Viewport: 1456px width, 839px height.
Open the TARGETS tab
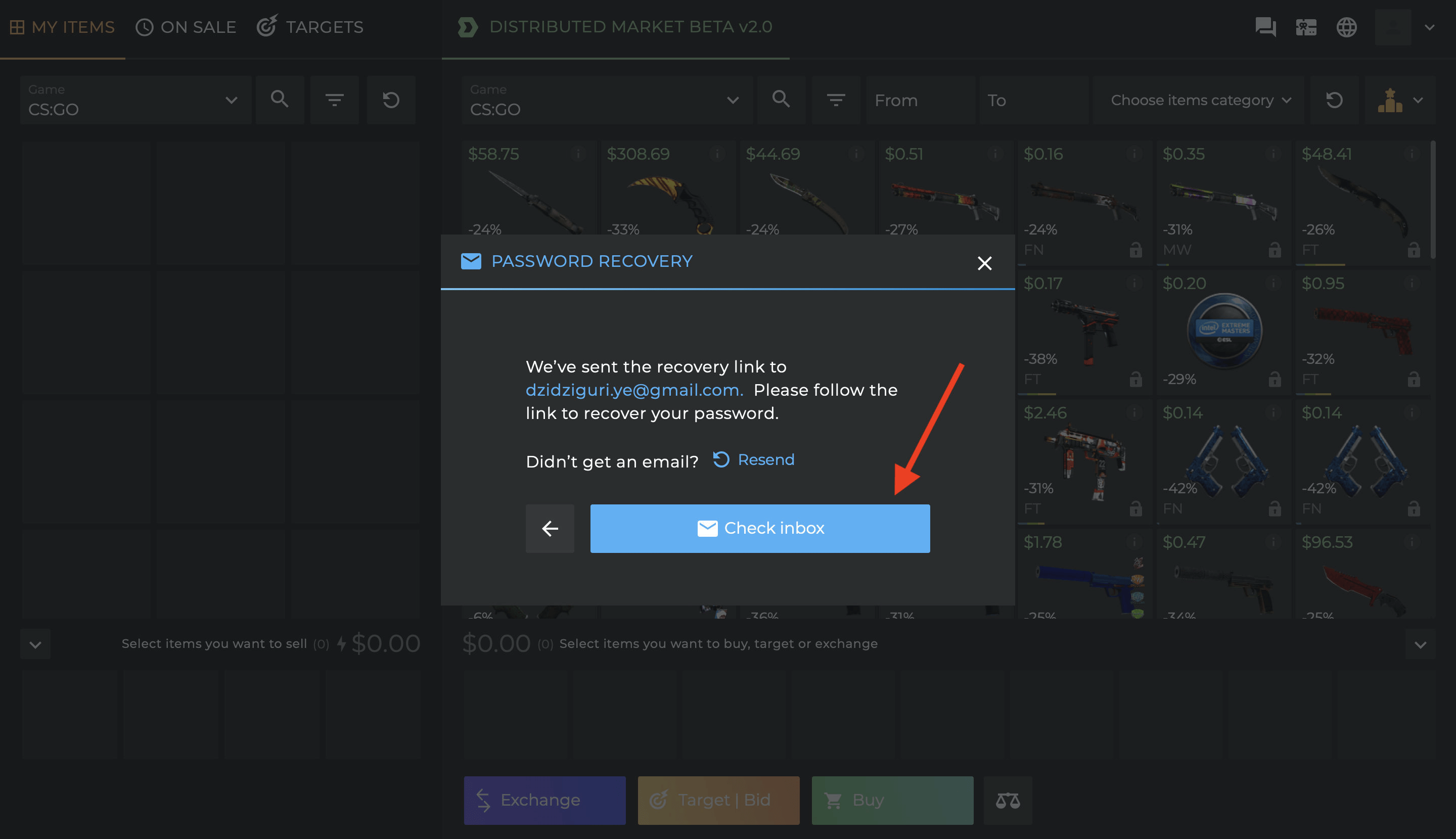(x=310, y=26)
